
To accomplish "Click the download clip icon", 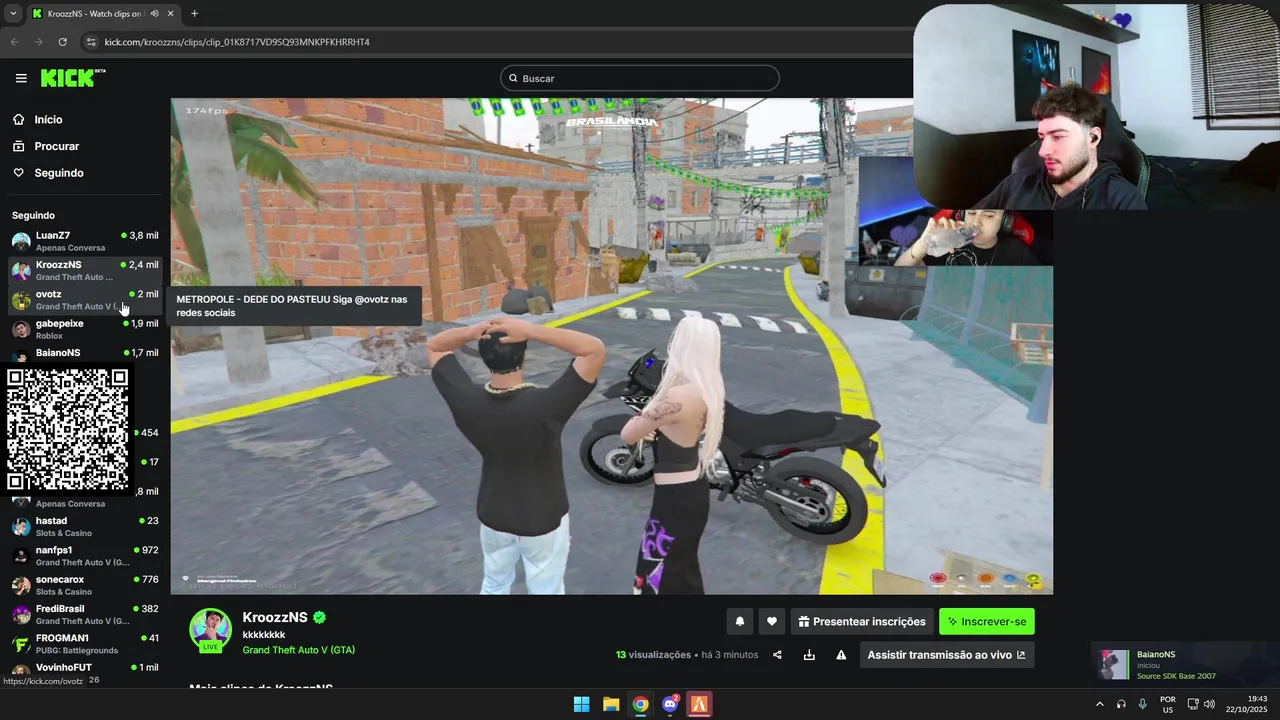I will (809, 655).
